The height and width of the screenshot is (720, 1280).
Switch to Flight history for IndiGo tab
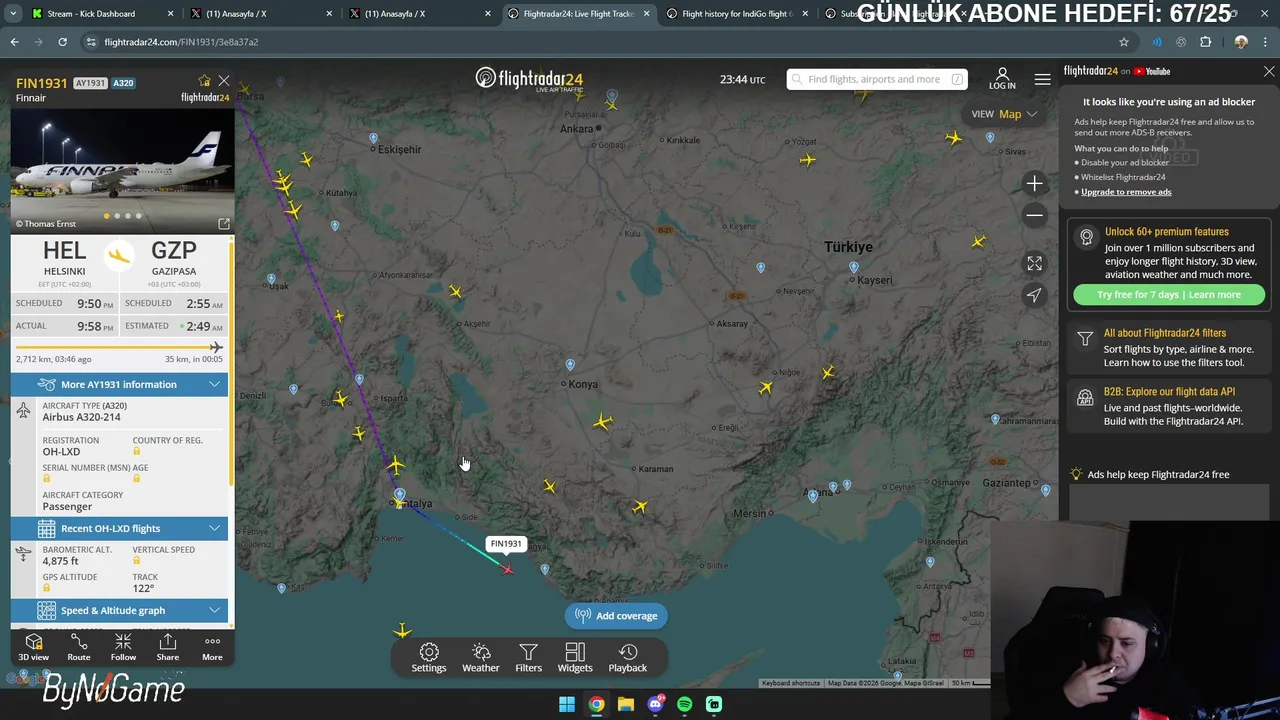[x=737, y=14]
